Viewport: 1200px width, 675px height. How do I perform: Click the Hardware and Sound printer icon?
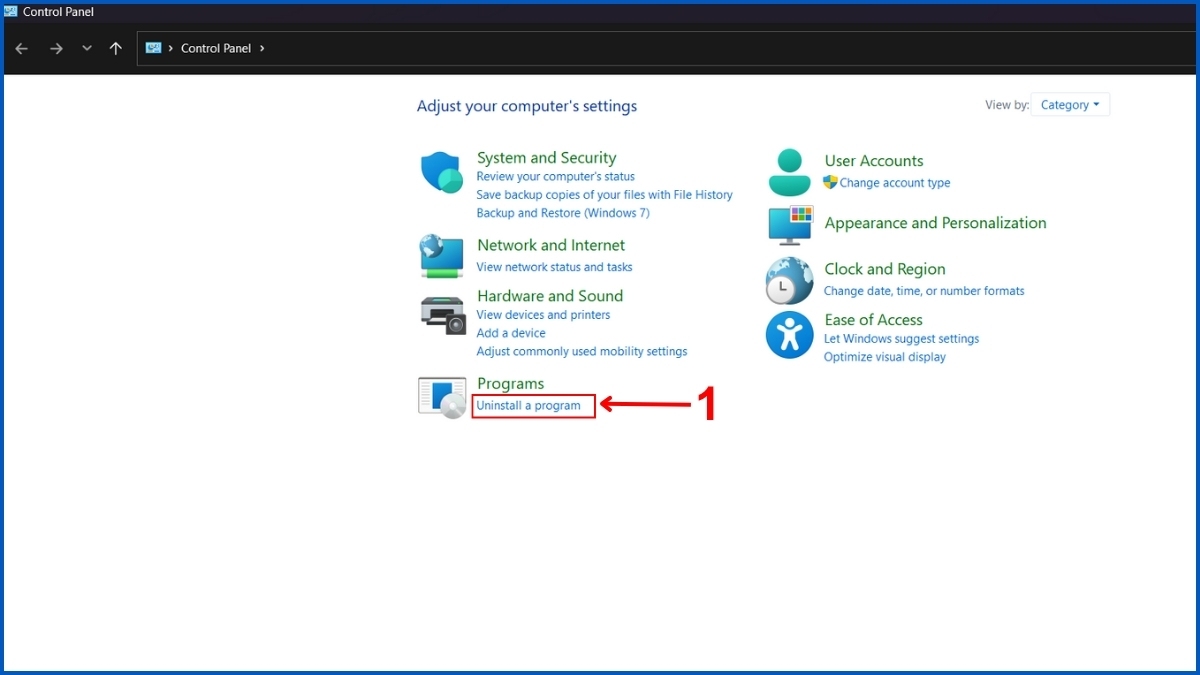click(443, 315)
